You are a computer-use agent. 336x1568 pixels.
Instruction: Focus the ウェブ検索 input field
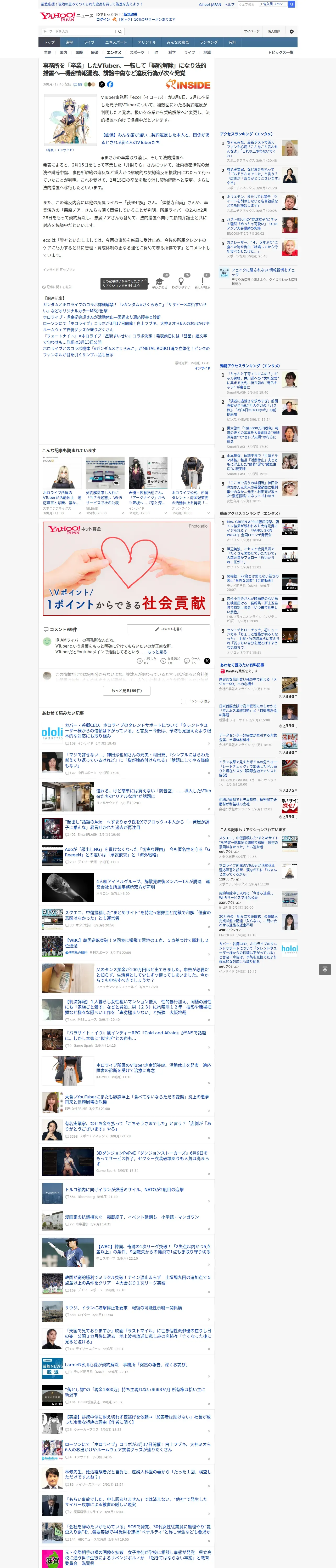(248, 4)
